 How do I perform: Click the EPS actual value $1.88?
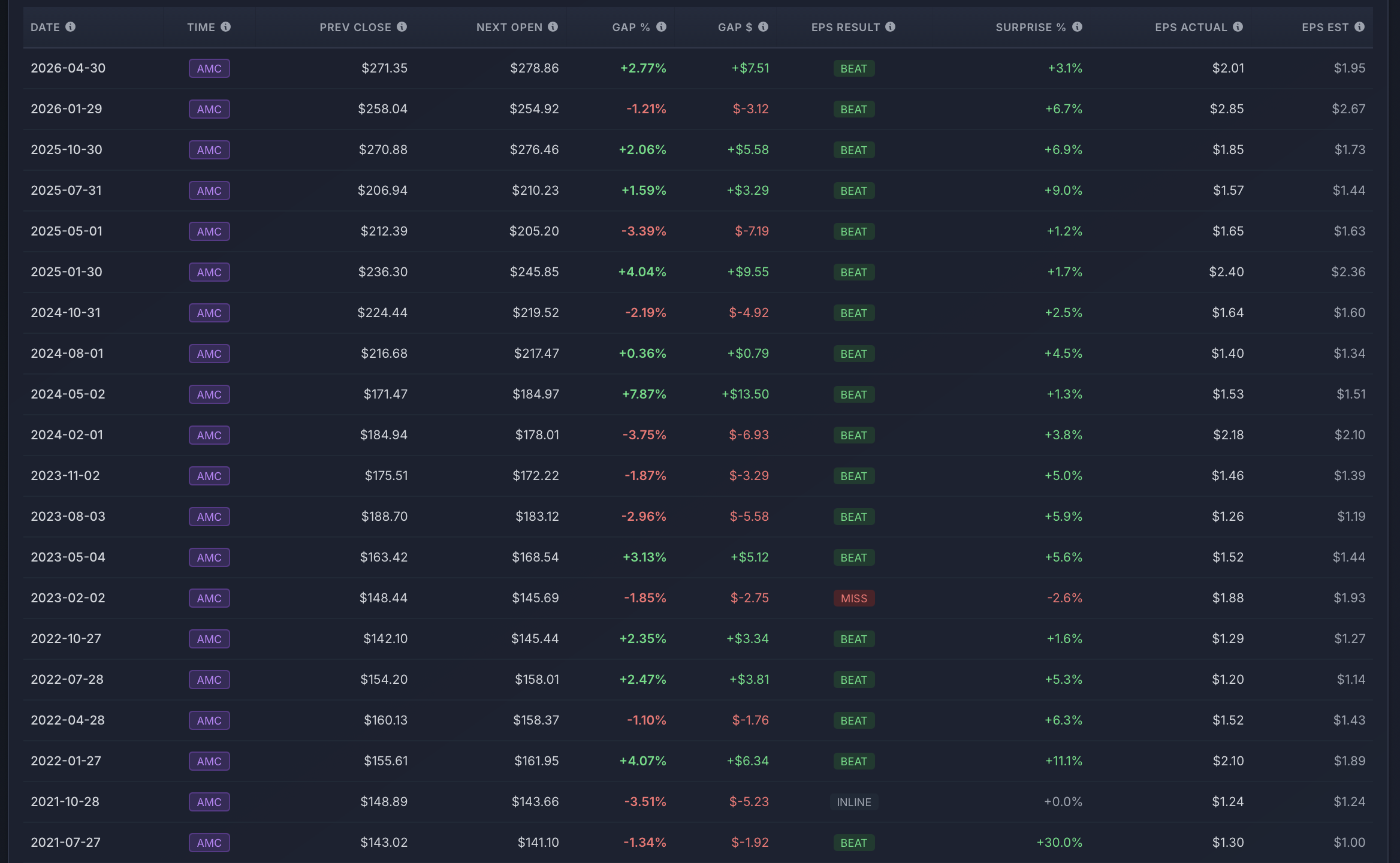tap(1228, 598)
